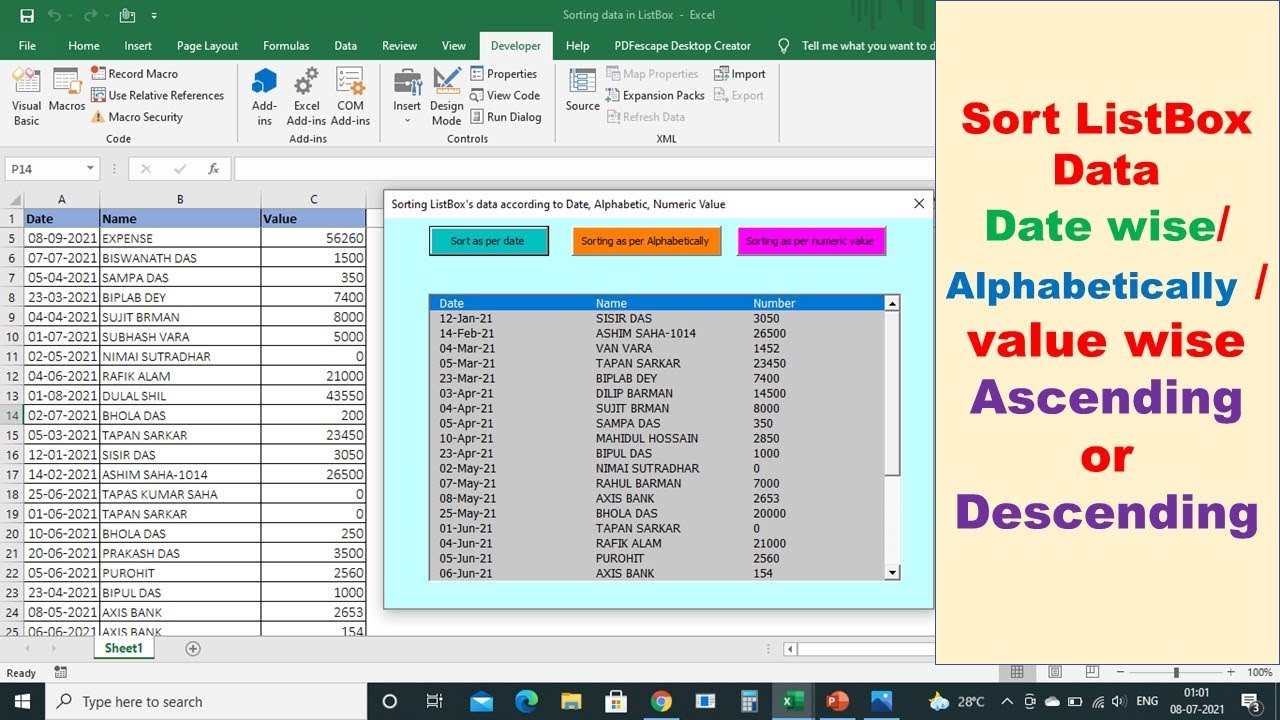Switch to the Formulas ribbon tab

tap(286, 46)
